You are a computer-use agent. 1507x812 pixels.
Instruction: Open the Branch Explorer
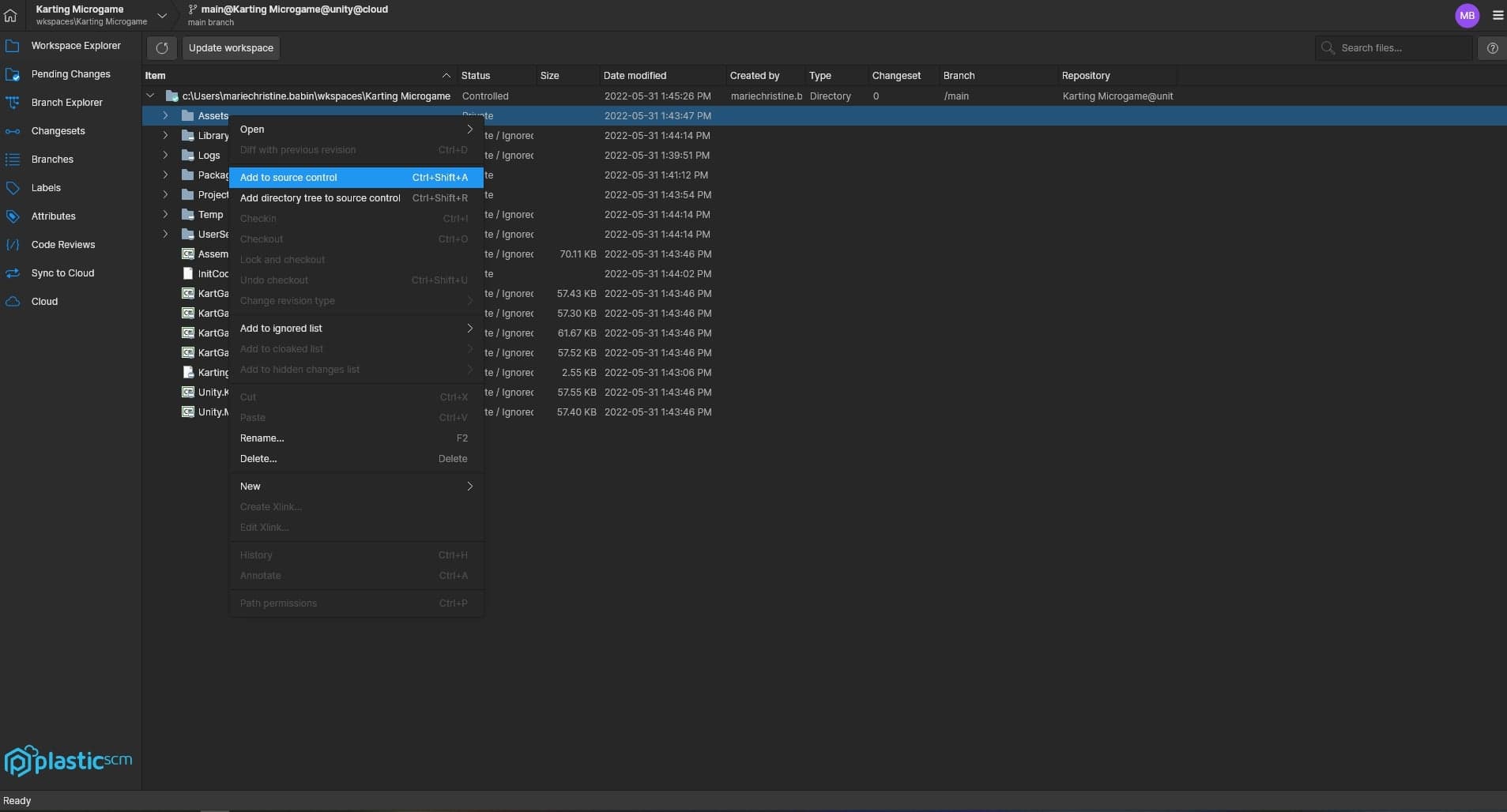[x=66, y=102]
